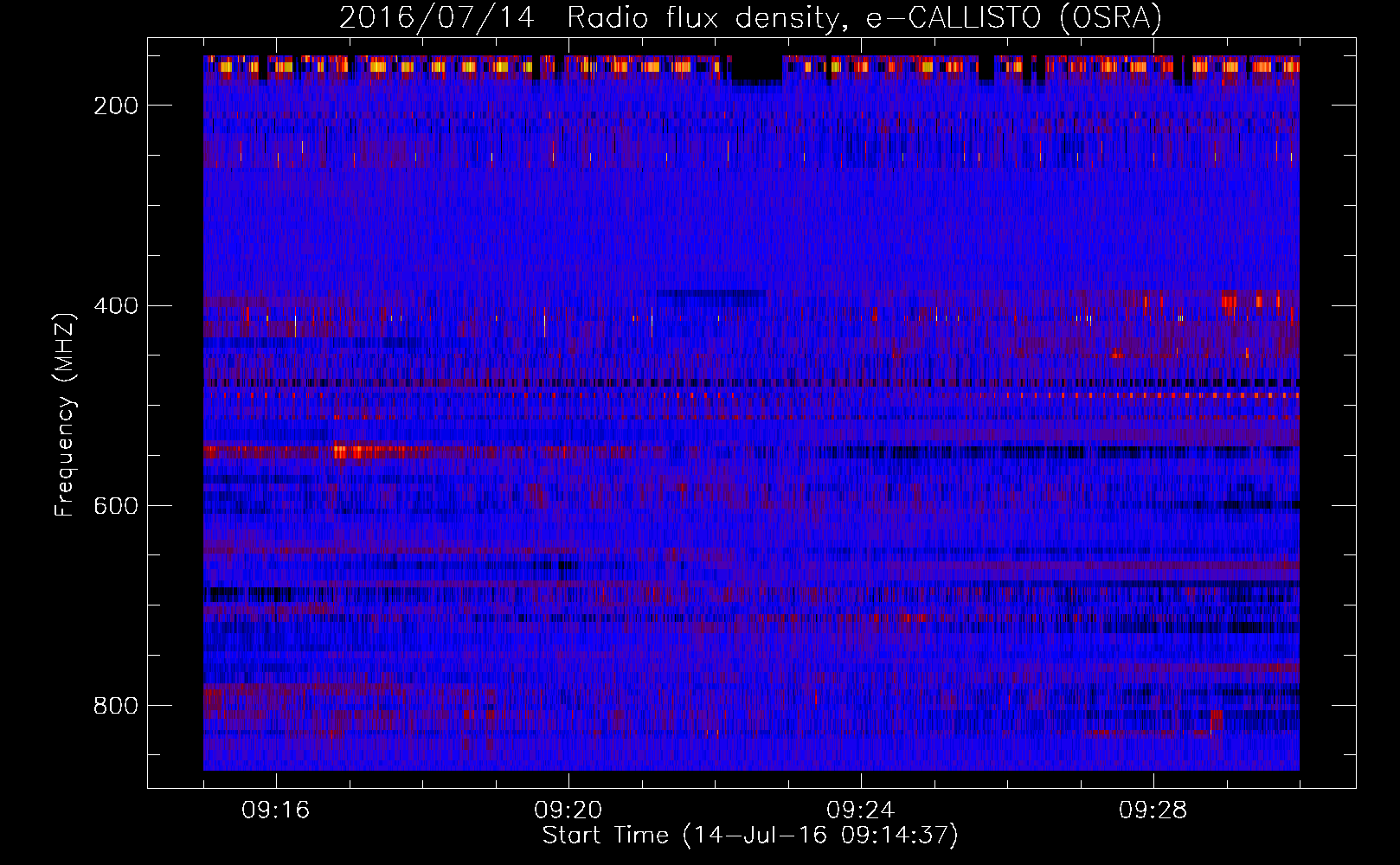Click the 09:24 time tick label
1400x865 pixels.
coord(861,811)
